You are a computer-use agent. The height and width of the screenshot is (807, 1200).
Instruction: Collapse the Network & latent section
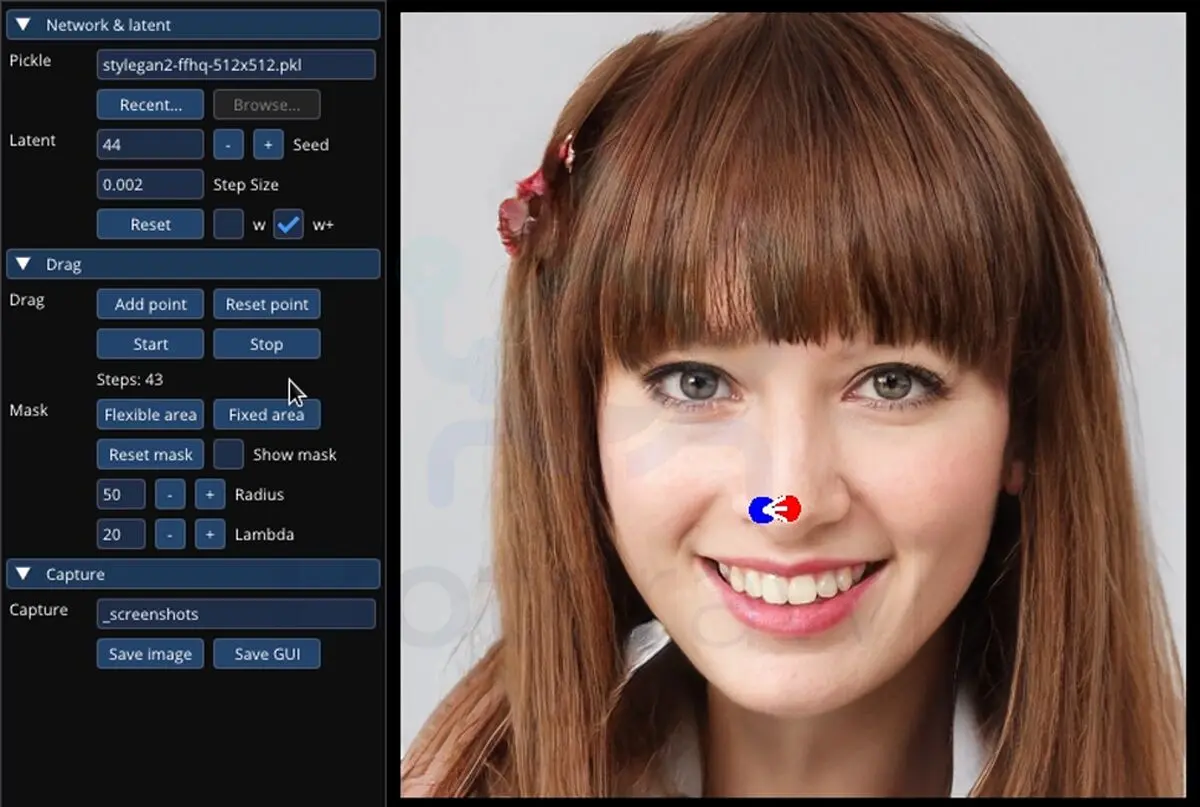pyautogui.click(x=194, y=24)
